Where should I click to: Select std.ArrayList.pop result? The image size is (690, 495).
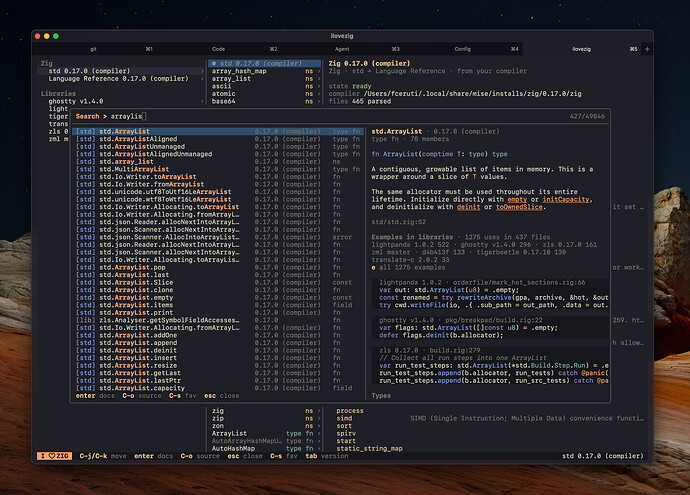pyautogui.click(x=218, y=267)
